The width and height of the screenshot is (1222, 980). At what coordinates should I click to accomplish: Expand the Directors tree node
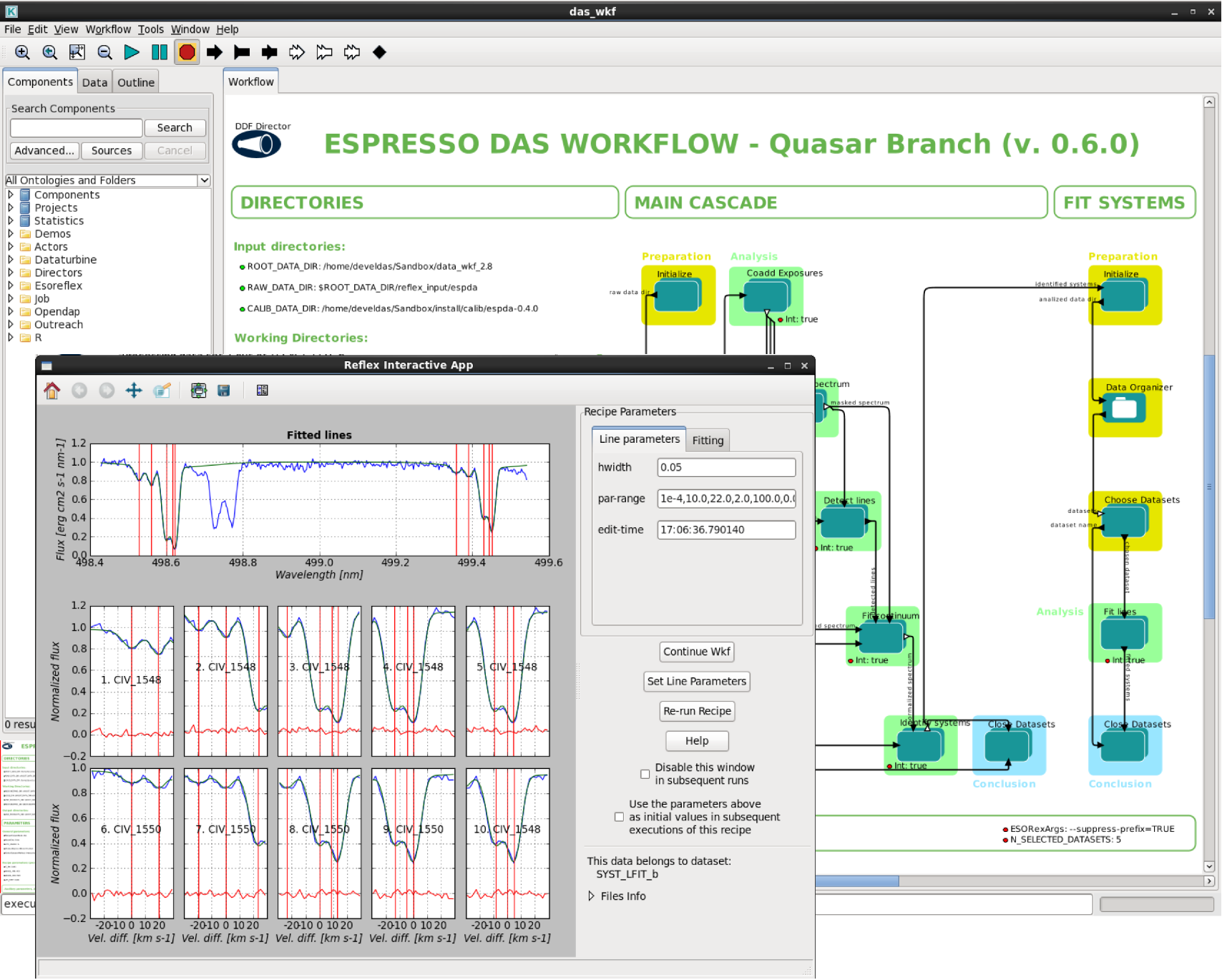coord(11,273)
